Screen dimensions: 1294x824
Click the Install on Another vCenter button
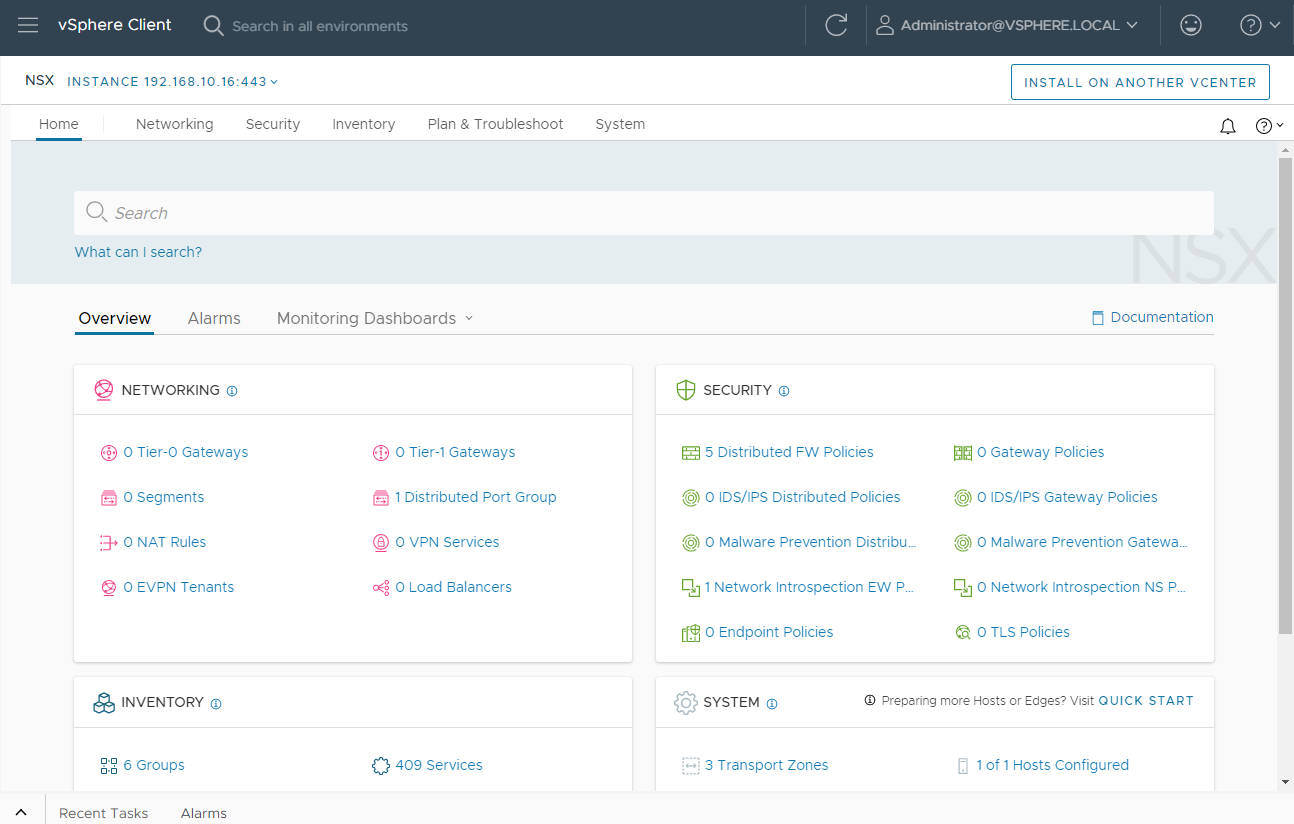(x=1140, y=82)
